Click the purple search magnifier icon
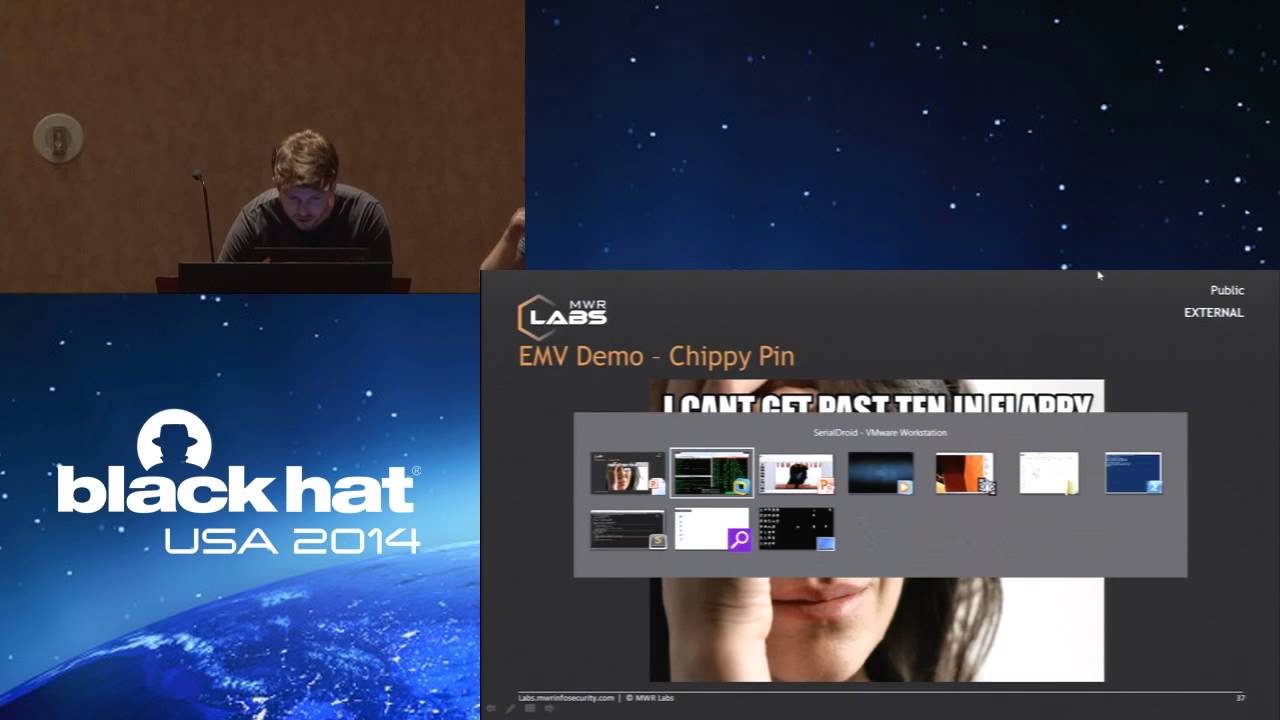 pyautogui.click(x=739, y=540)
